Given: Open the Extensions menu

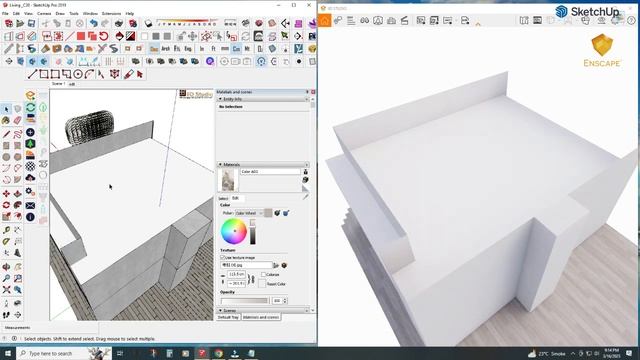Looking at the screenshot, I should 111,13.
